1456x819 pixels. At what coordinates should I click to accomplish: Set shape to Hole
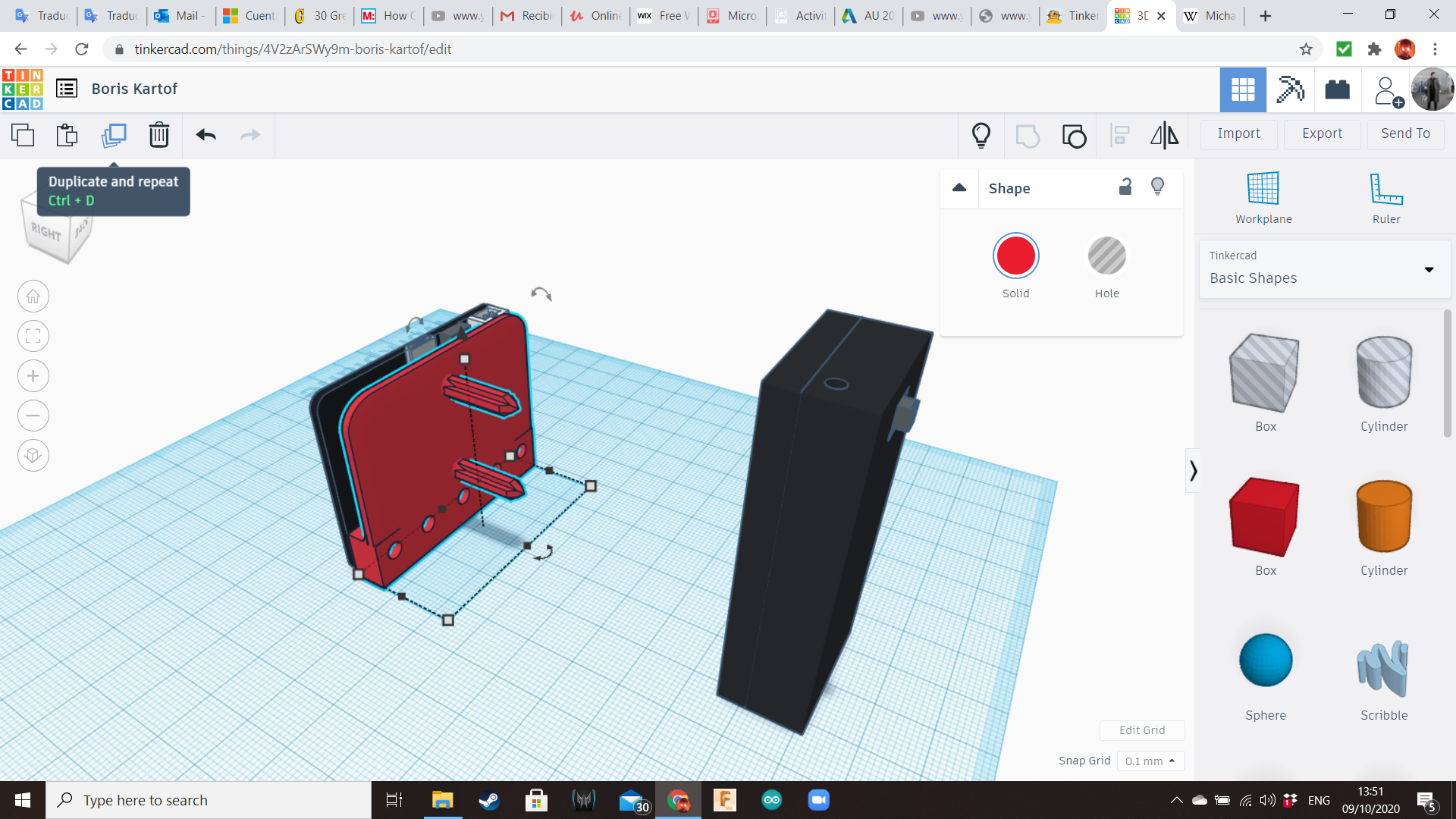click(x=1106, y=256)
